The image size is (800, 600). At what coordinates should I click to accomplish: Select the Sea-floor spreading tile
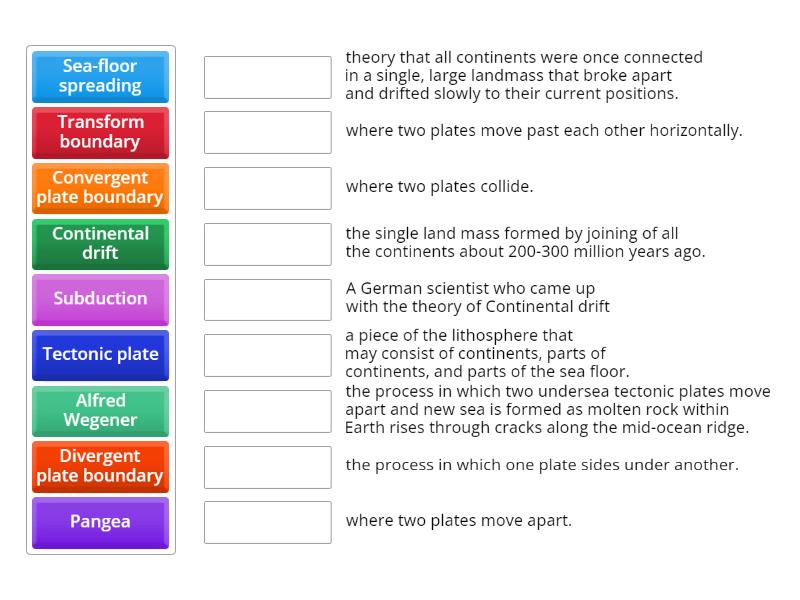pos(100,77)
